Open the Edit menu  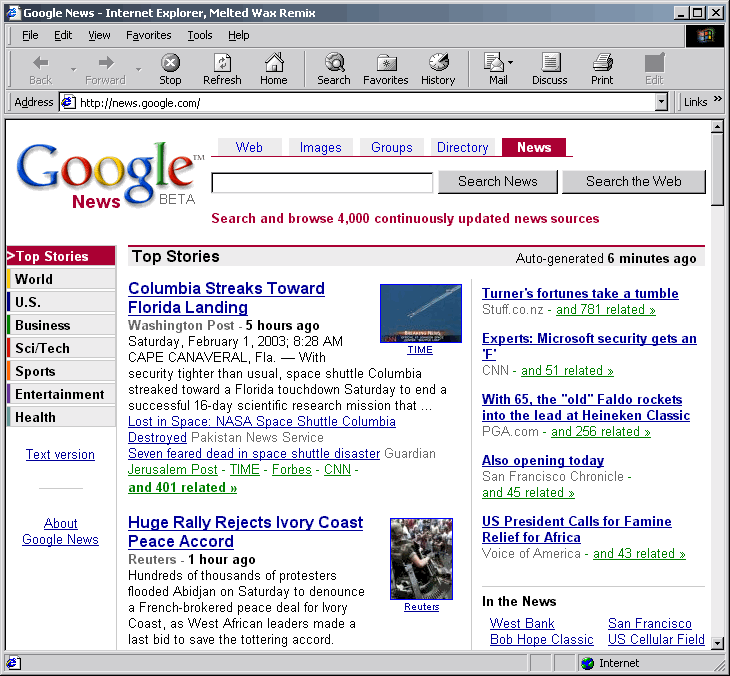click(63, 35)
